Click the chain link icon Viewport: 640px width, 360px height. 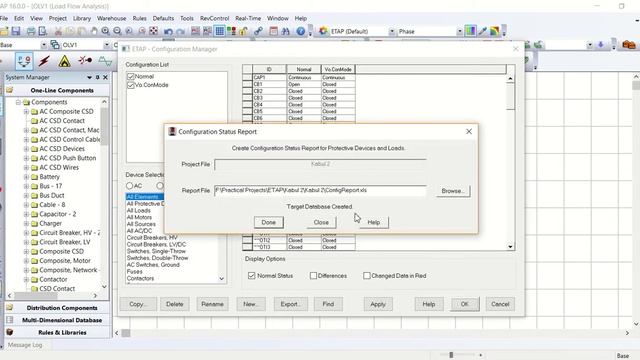(x=258, y=31)
